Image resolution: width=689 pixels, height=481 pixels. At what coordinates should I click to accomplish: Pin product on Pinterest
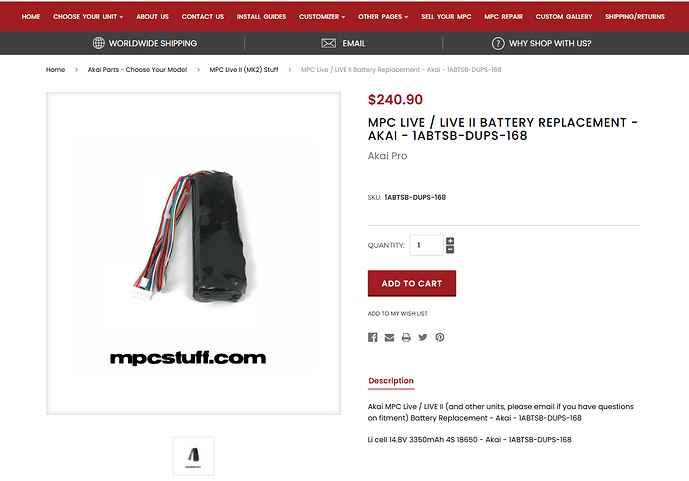(x=439, y=337)
